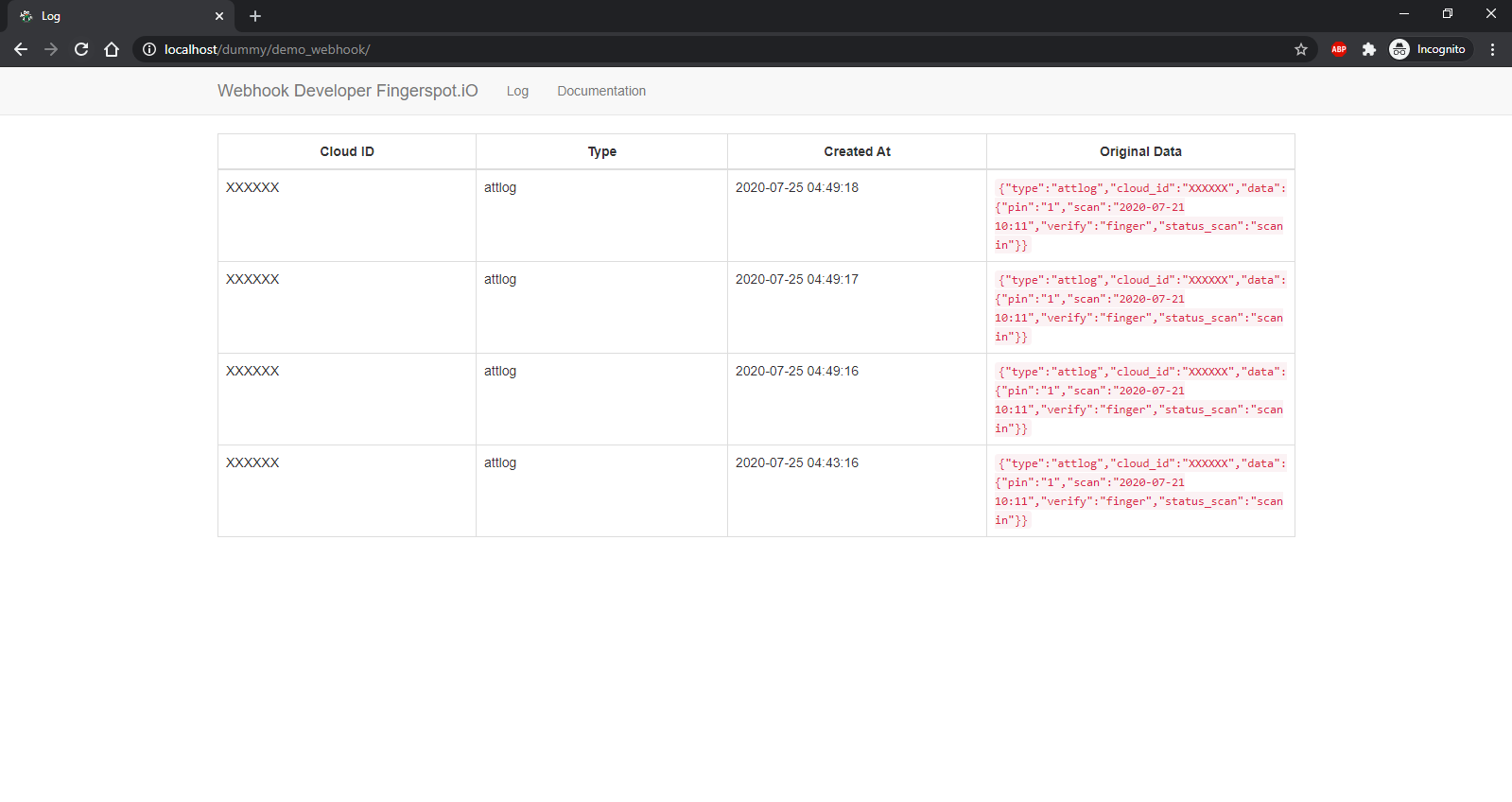Viewport: 1512px width, 802px height.
Task: Open the ABP Adblock Plus extension
Action: [x=1339, y=49]
